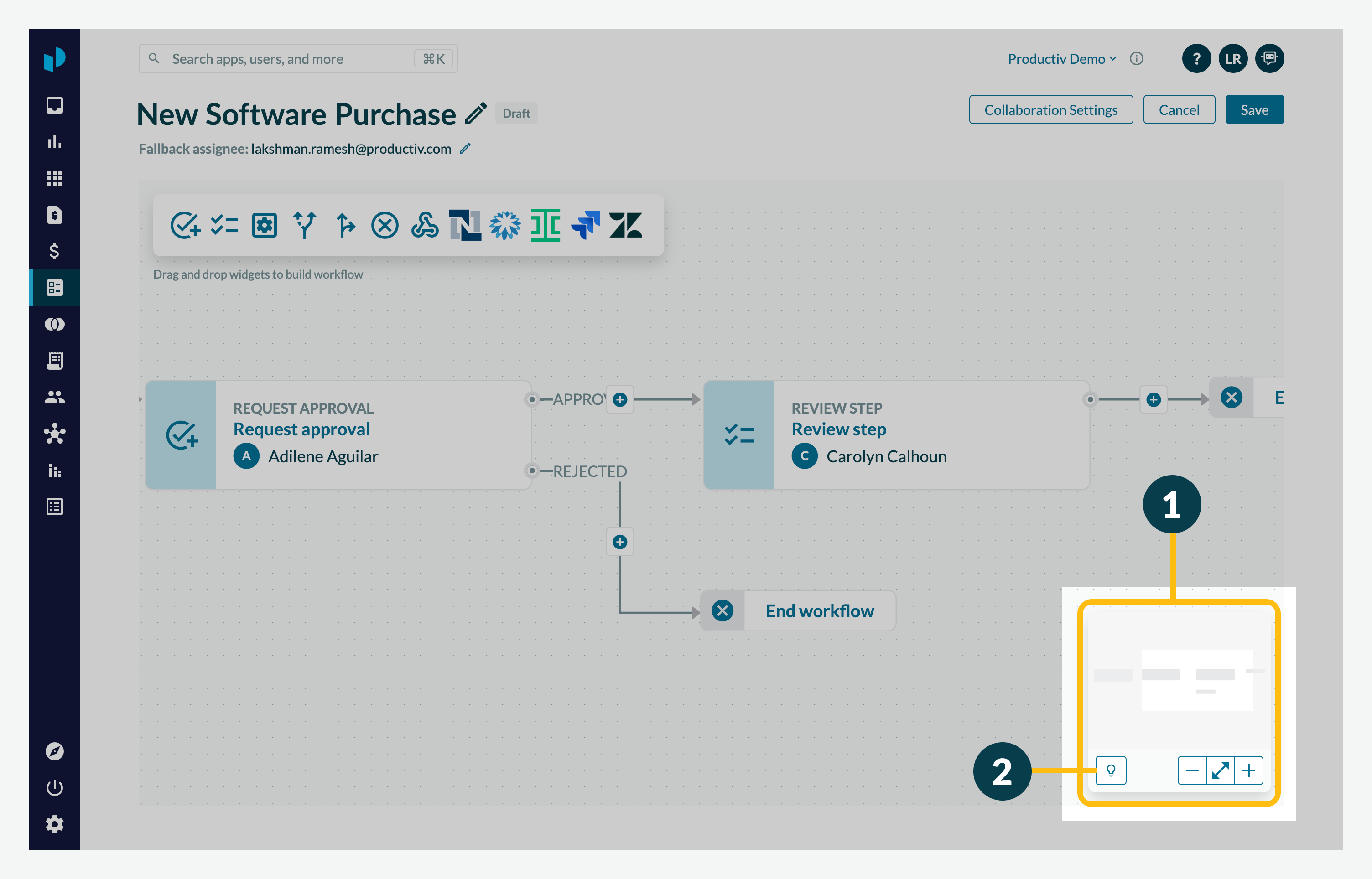The width and height of the screenshot is (1372, 879).
Task: Select the Request Approval widget icon
Action: 185,225
